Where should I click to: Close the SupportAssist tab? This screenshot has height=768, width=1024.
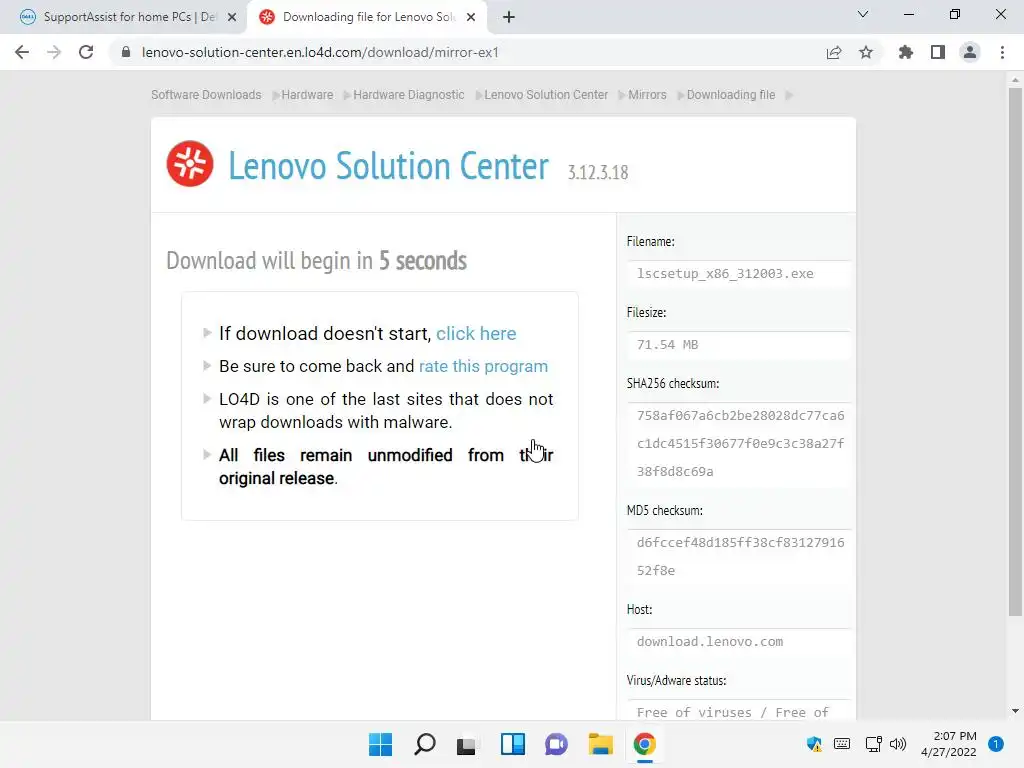pyautogui.click(x=232, y=17)
